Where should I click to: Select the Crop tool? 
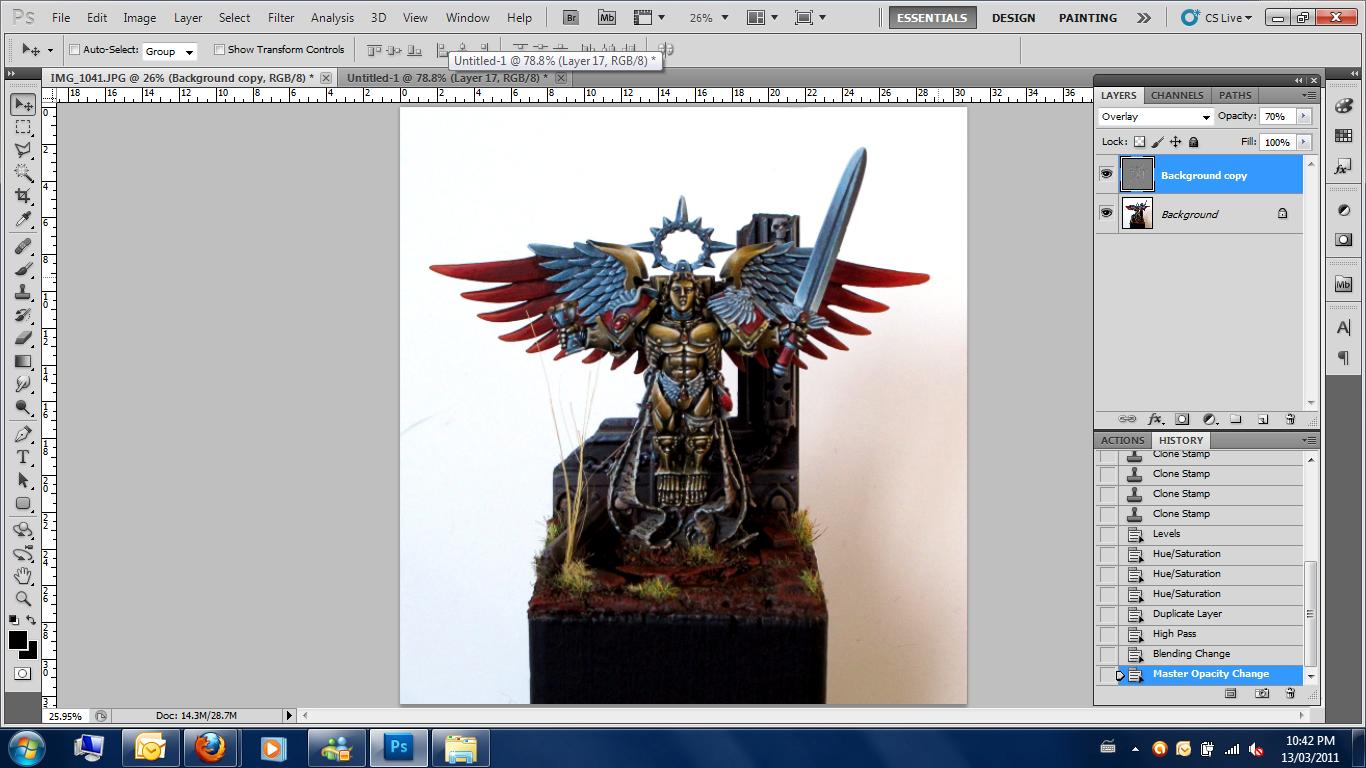click(23, 196)
